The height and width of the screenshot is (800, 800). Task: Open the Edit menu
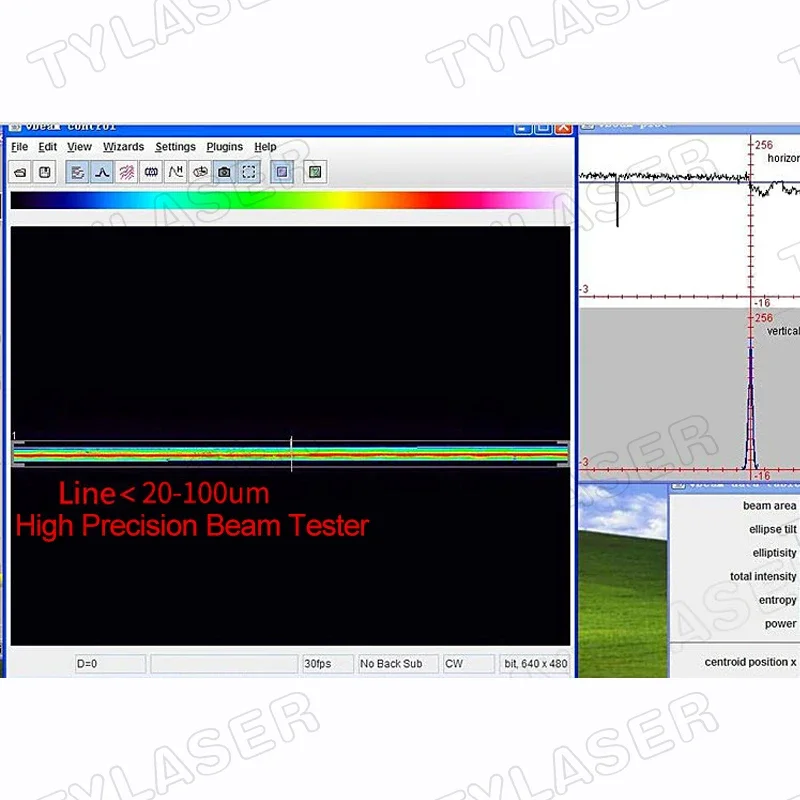[47, 147]
